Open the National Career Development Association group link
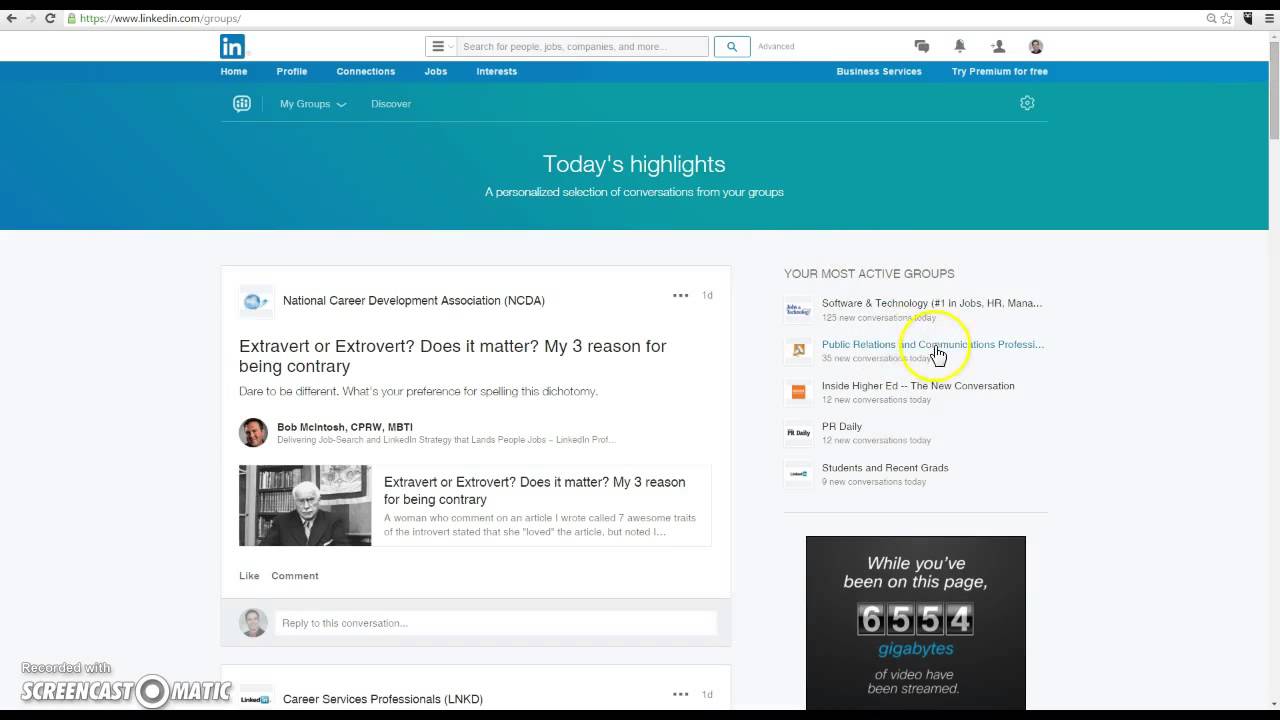 click(x=414, y=301)
